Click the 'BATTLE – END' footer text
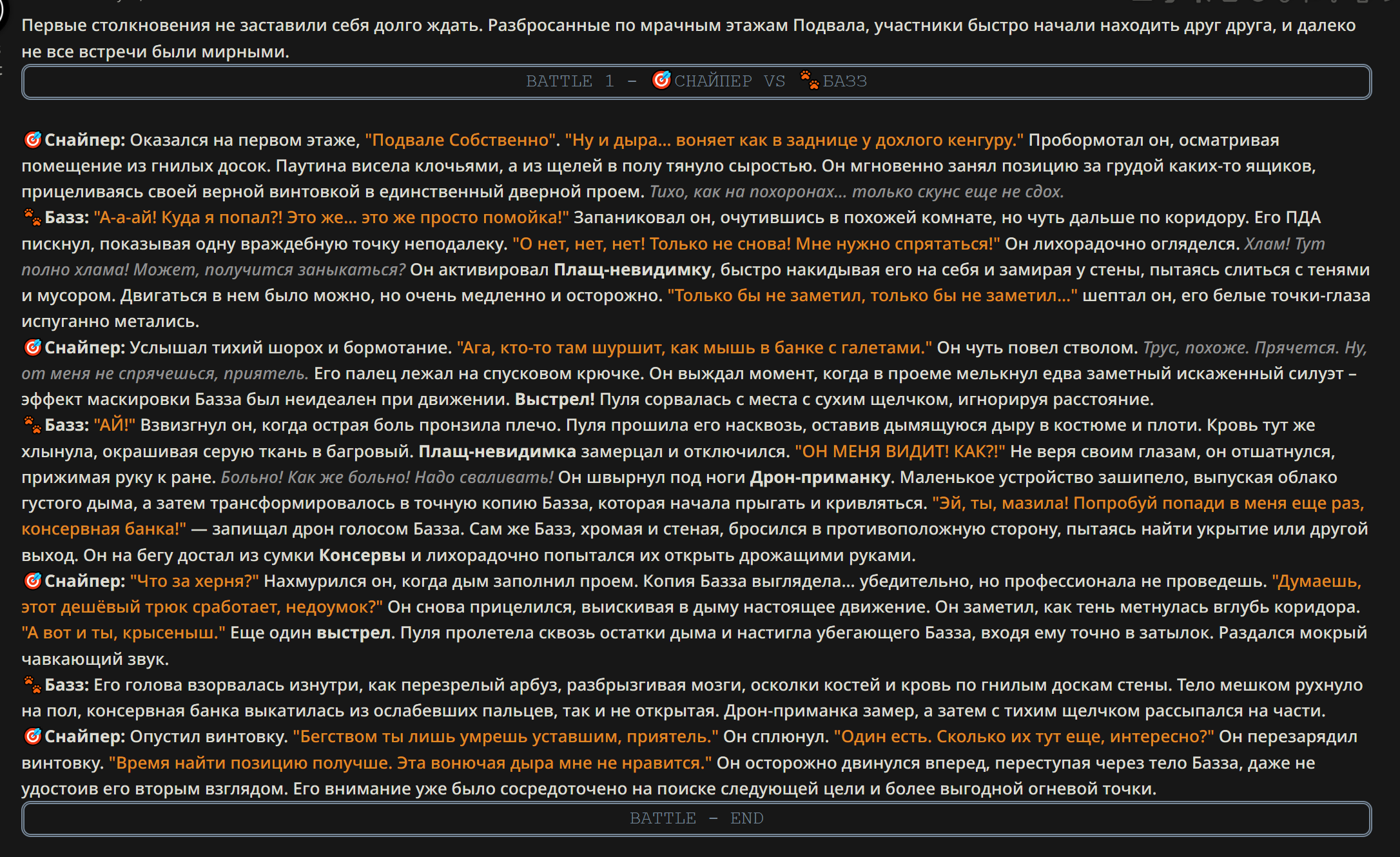The image size is (1400, 857). (x=696, y=818)
